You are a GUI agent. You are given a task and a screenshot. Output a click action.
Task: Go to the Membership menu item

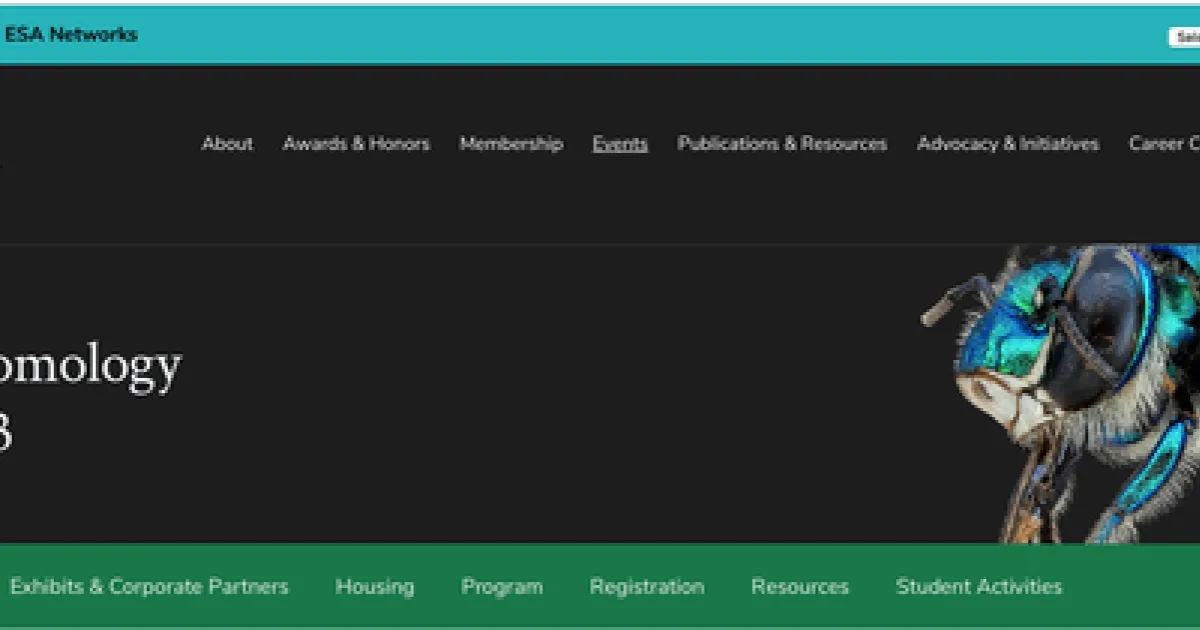point(511,144)
